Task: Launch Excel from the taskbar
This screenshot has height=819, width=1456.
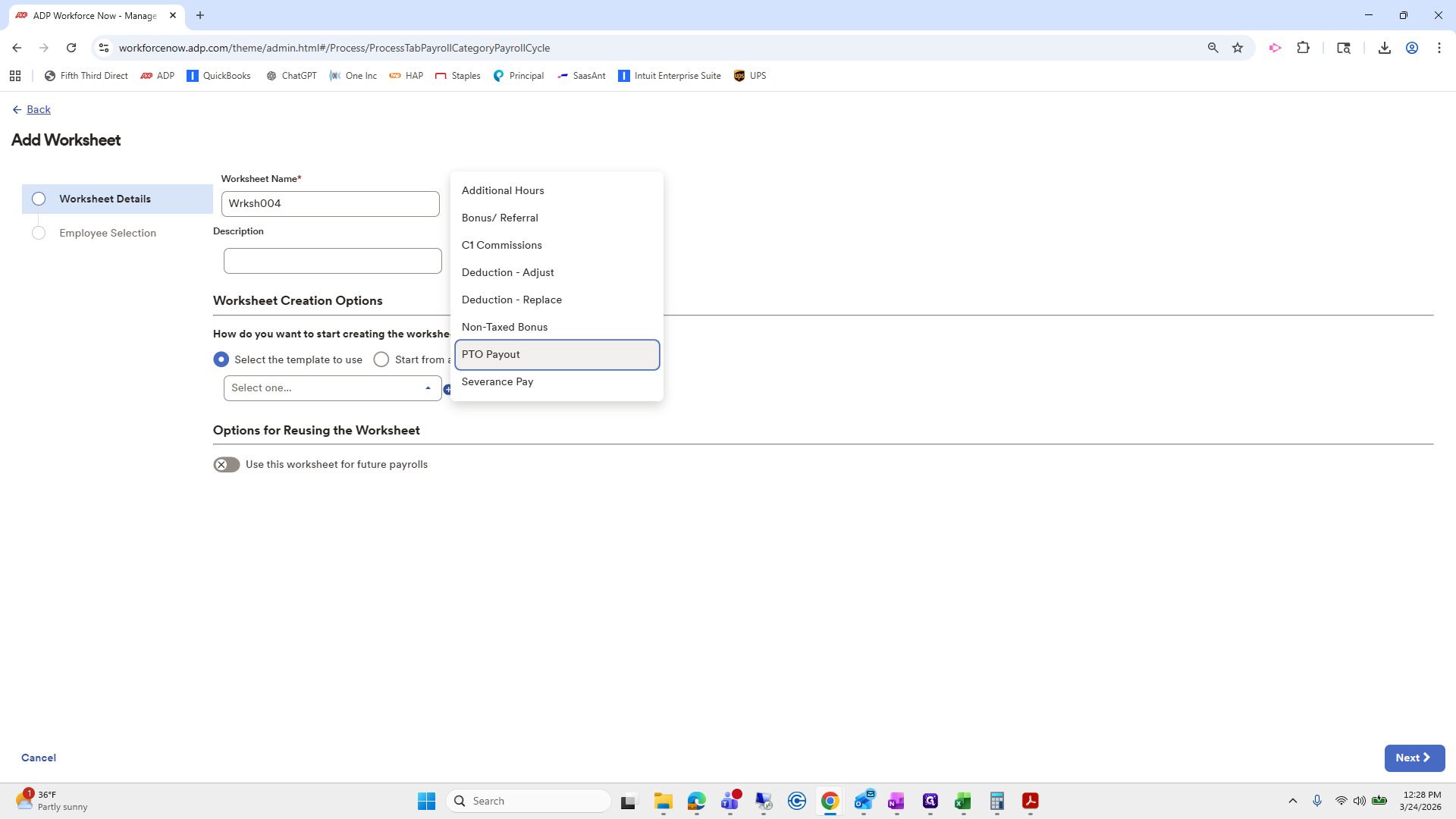Action: pos(963,801)
